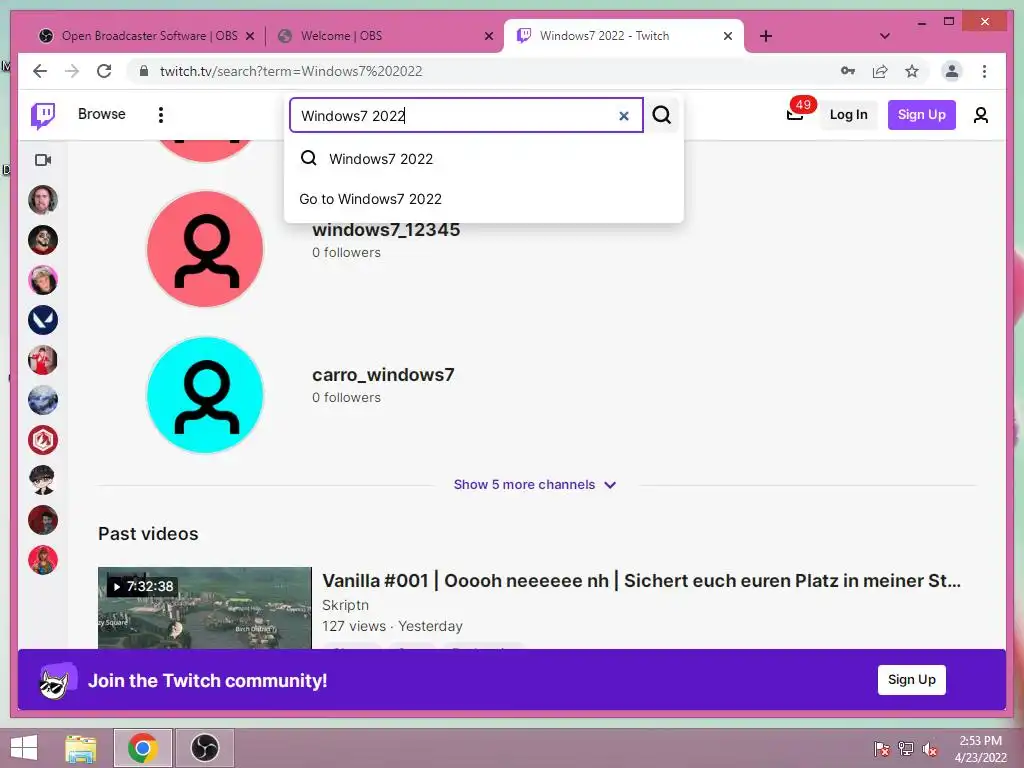
Task: Open the carro_windows7 channel link
Action: click(383, 375)
